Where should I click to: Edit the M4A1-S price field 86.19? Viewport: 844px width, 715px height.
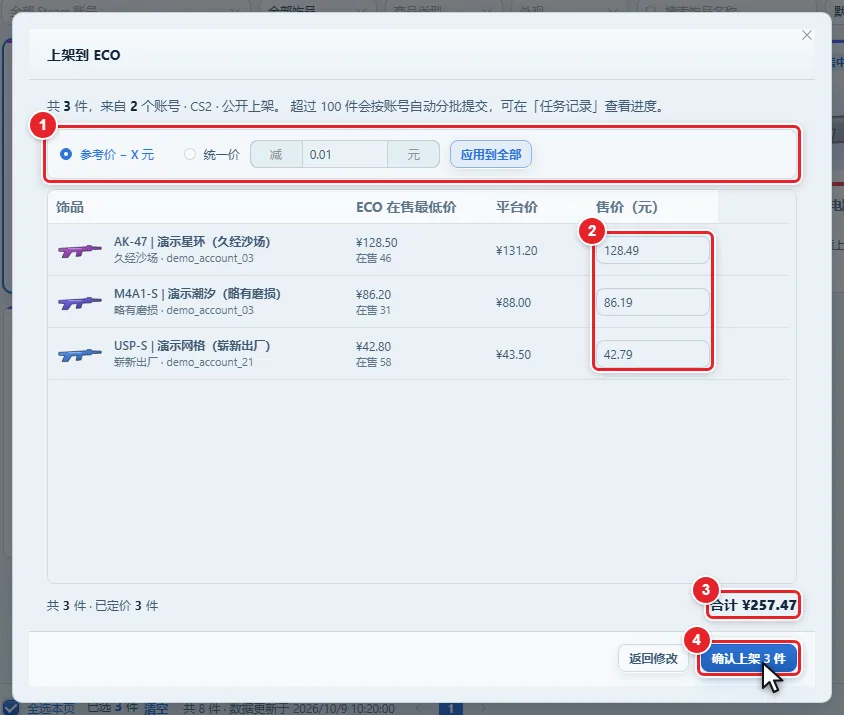pos(652,303)
